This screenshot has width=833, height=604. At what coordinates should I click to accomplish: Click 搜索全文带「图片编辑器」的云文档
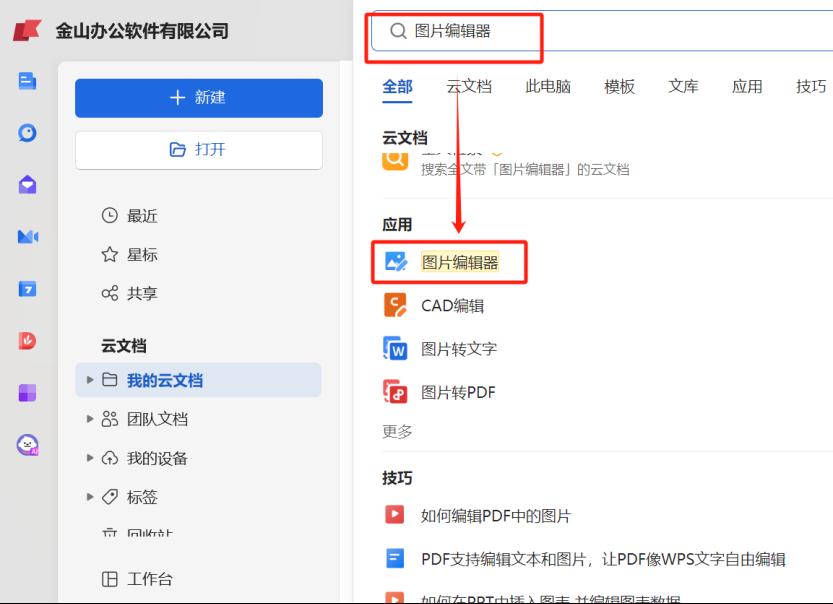coord(525,169)
